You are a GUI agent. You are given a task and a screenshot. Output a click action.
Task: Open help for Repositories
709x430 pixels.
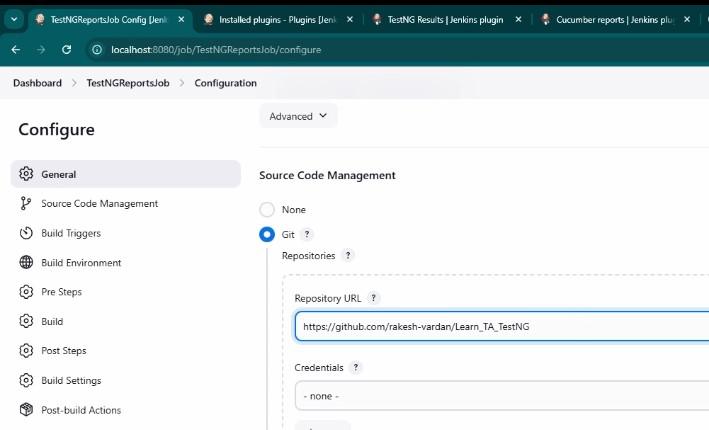pyautogui.click(x=348, y=255)
